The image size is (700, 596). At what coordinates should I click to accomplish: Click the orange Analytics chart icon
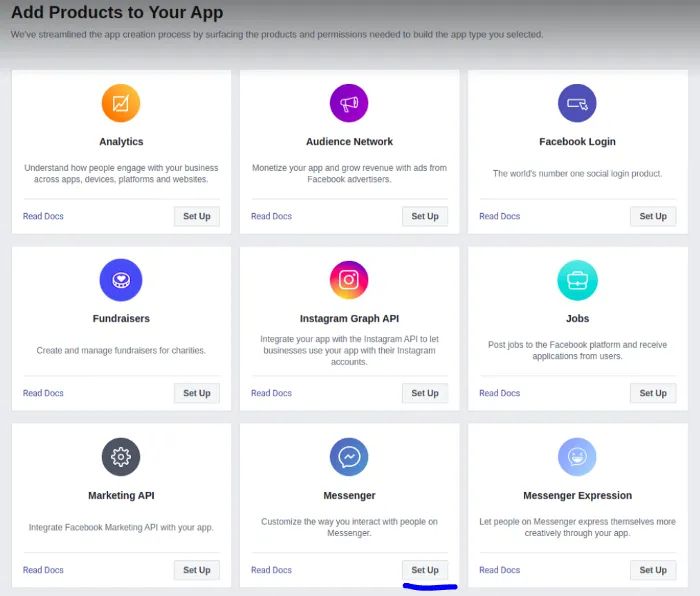tap(121, 103)
